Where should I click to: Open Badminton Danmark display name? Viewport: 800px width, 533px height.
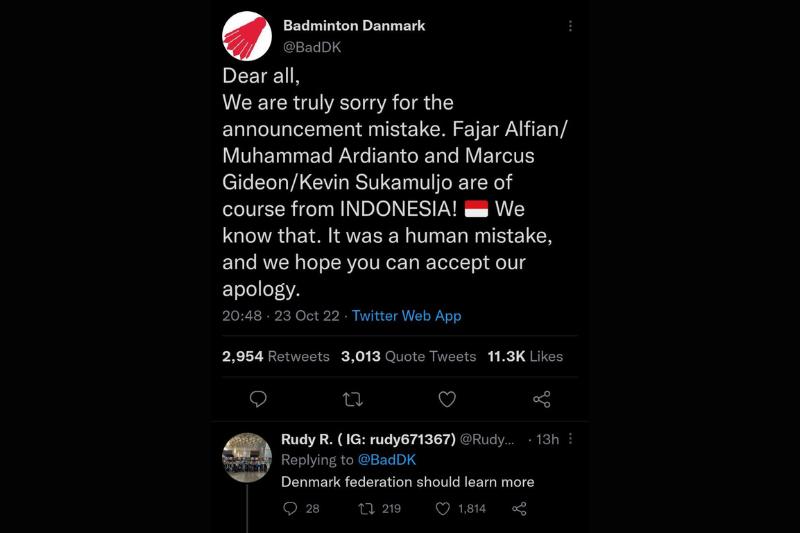click(354, 26)
